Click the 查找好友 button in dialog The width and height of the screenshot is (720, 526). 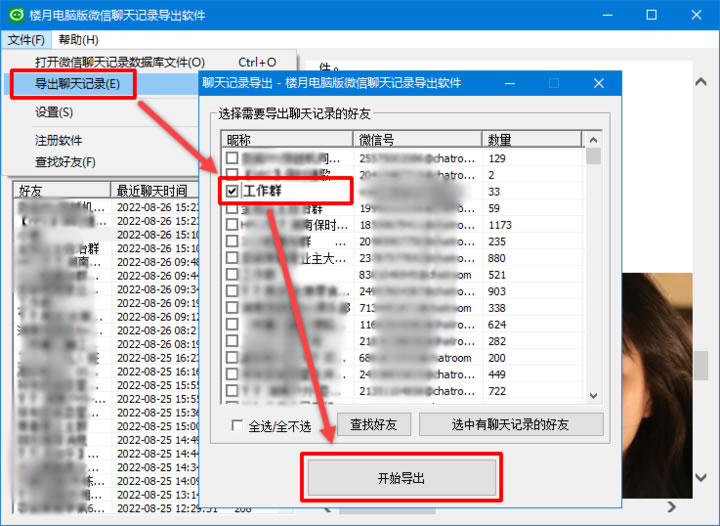point(373,425)
